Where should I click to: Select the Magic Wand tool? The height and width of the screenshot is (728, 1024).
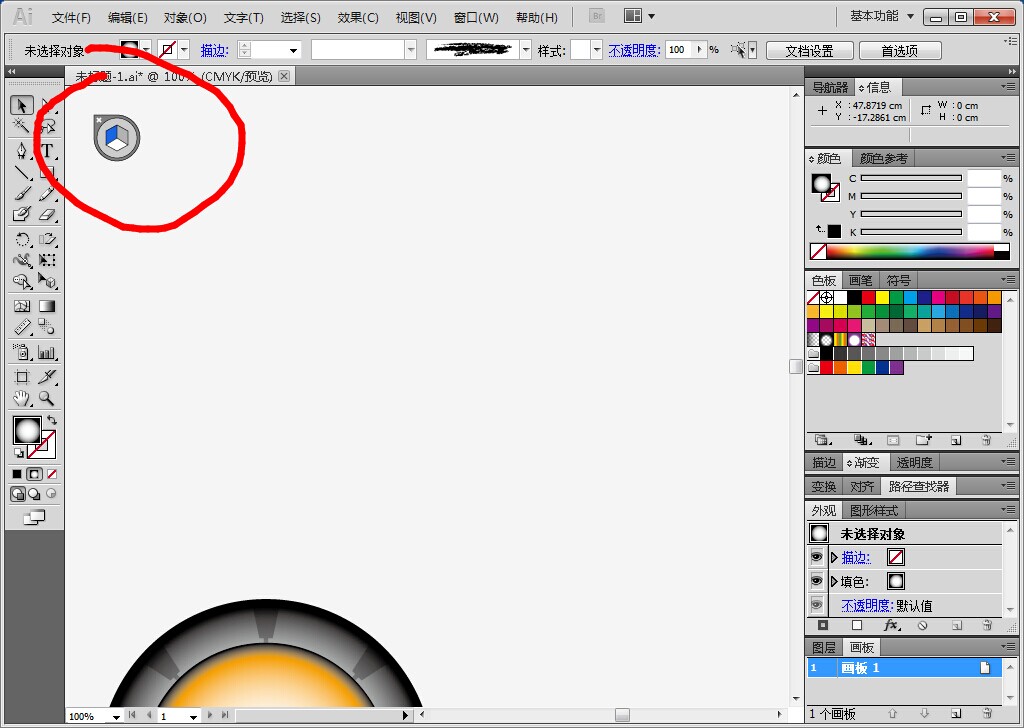[22, 126]
